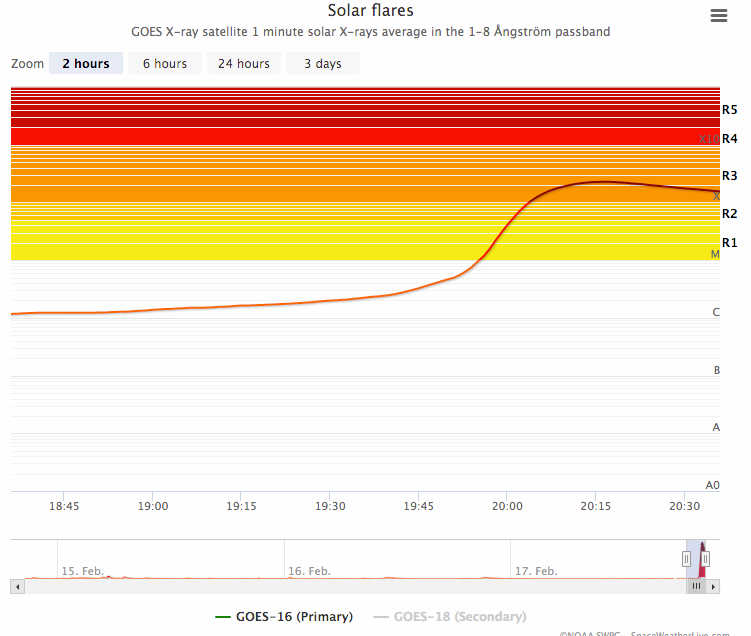
Task: Toggle GOES-18 (Secondary) series in legend
Action: tap(450, 616)
